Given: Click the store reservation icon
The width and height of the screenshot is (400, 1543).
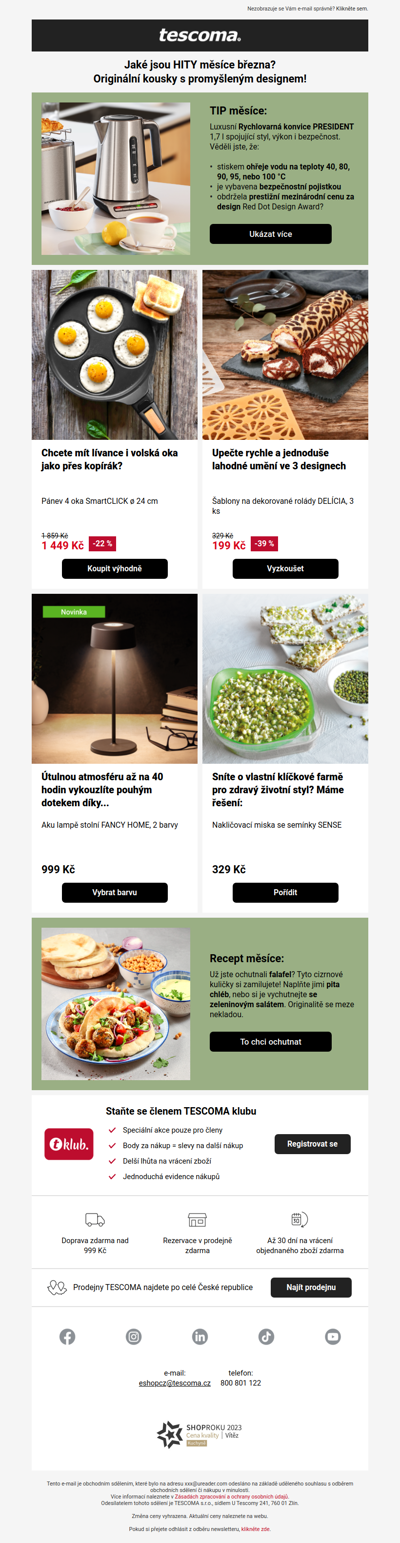Looking at the screenshot, I should pyautogui.click(x=198, y=1219).
